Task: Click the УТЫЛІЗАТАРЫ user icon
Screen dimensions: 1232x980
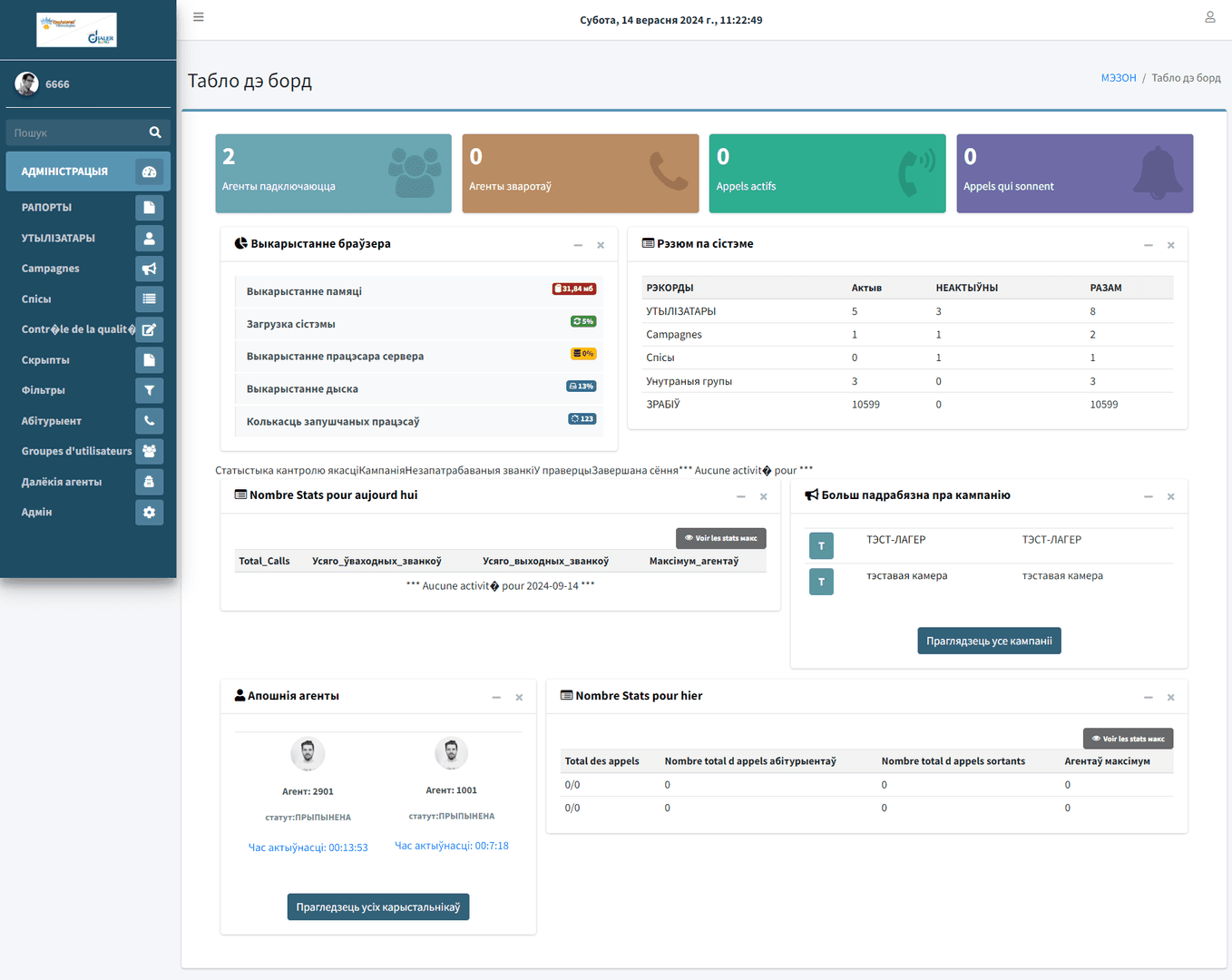Action: [149, 238]
